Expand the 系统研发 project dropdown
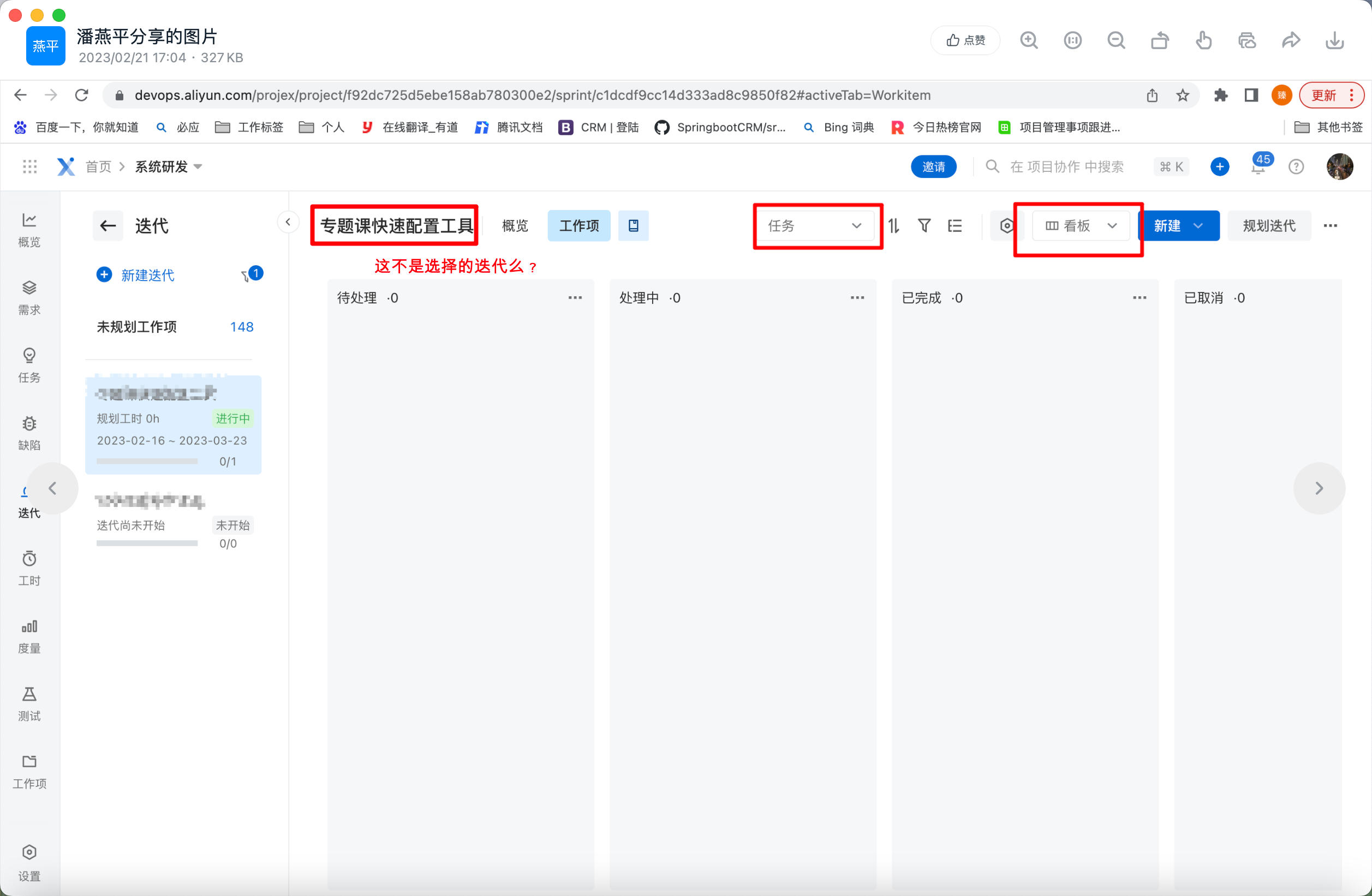Screen dimensions: 1372x896 168,166
